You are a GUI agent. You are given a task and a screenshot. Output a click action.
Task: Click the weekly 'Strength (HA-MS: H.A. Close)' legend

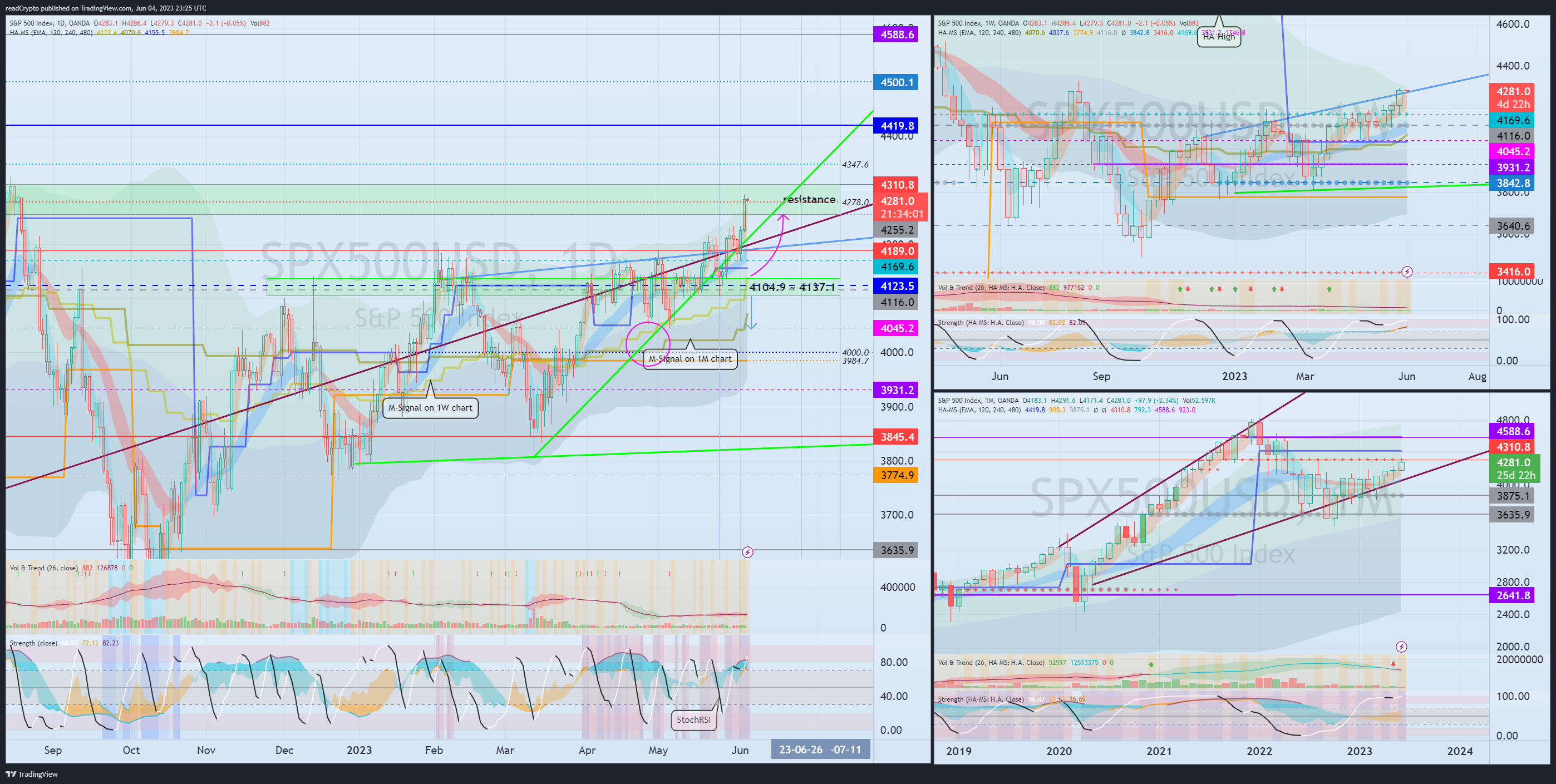tap(981, 323)
